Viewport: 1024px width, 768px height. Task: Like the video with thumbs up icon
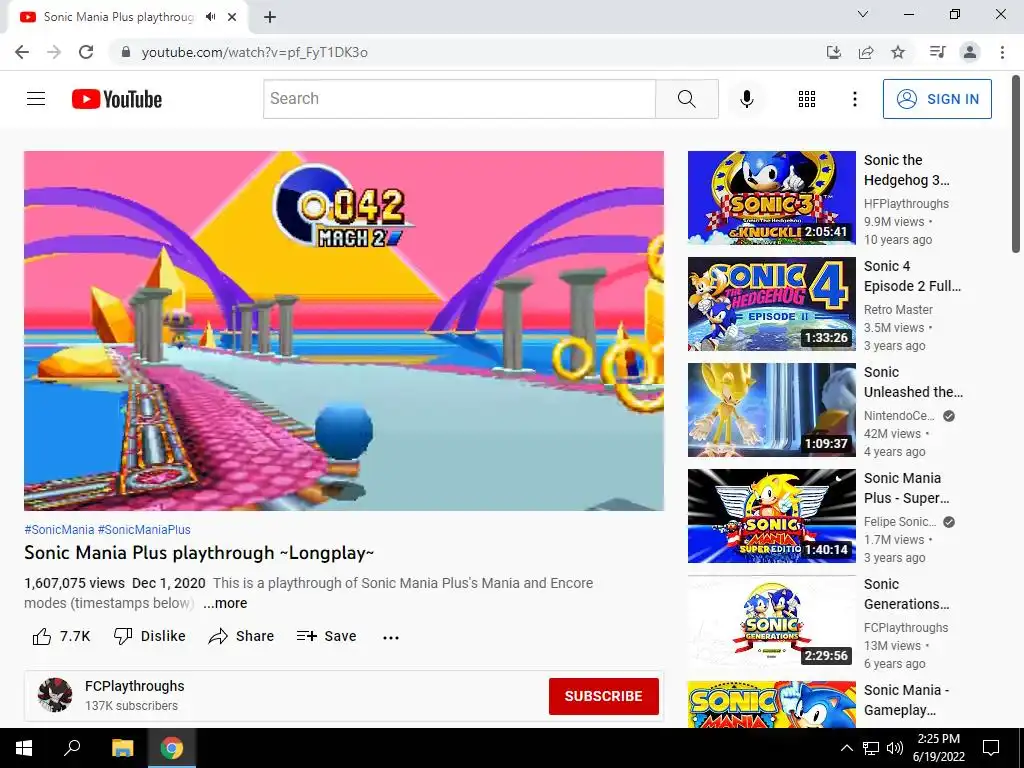click(42, 636)
